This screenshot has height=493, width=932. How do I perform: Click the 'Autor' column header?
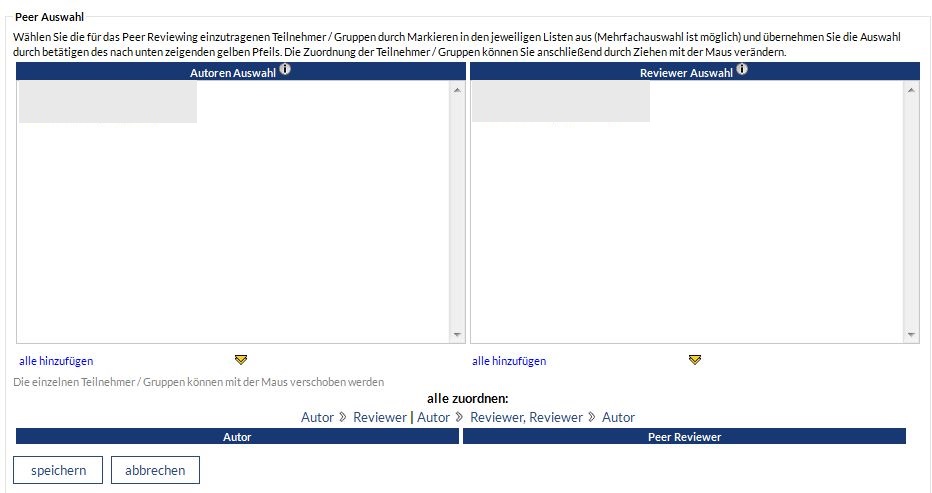pyautogui.click(x=237, y=437)
